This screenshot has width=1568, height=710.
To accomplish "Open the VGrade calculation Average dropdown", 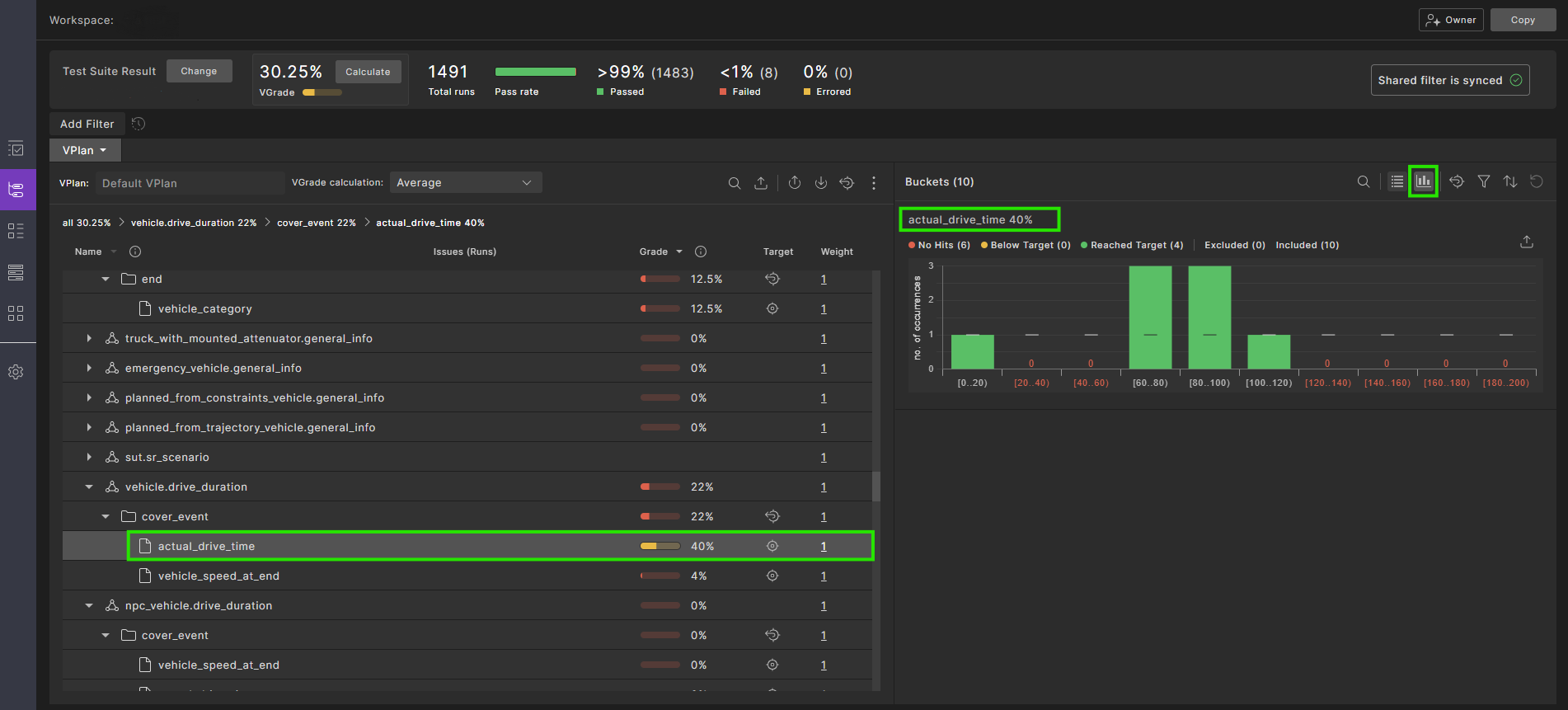I will click(465, 183).
